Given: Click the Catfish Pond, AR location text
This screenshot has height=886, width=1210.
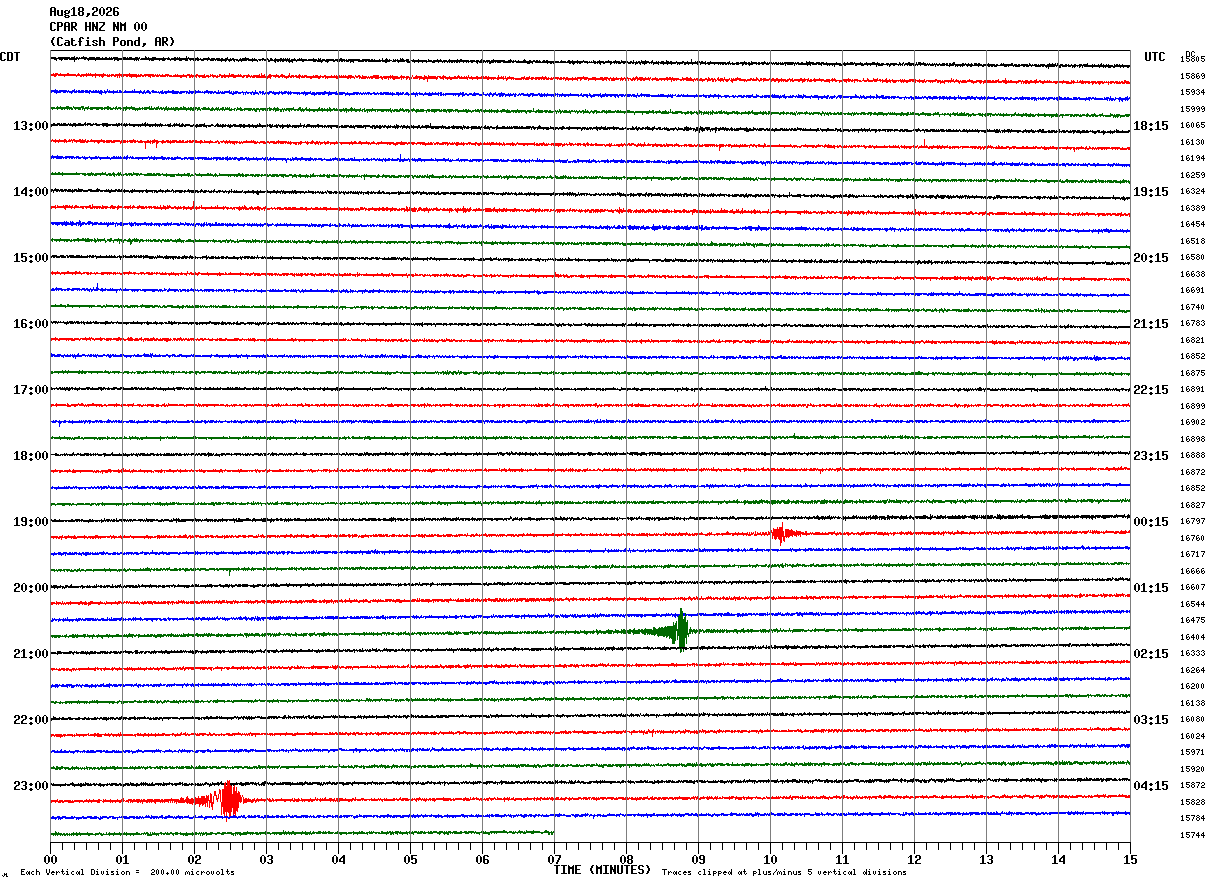Looking at the screenshot, I should pos(112,42).
